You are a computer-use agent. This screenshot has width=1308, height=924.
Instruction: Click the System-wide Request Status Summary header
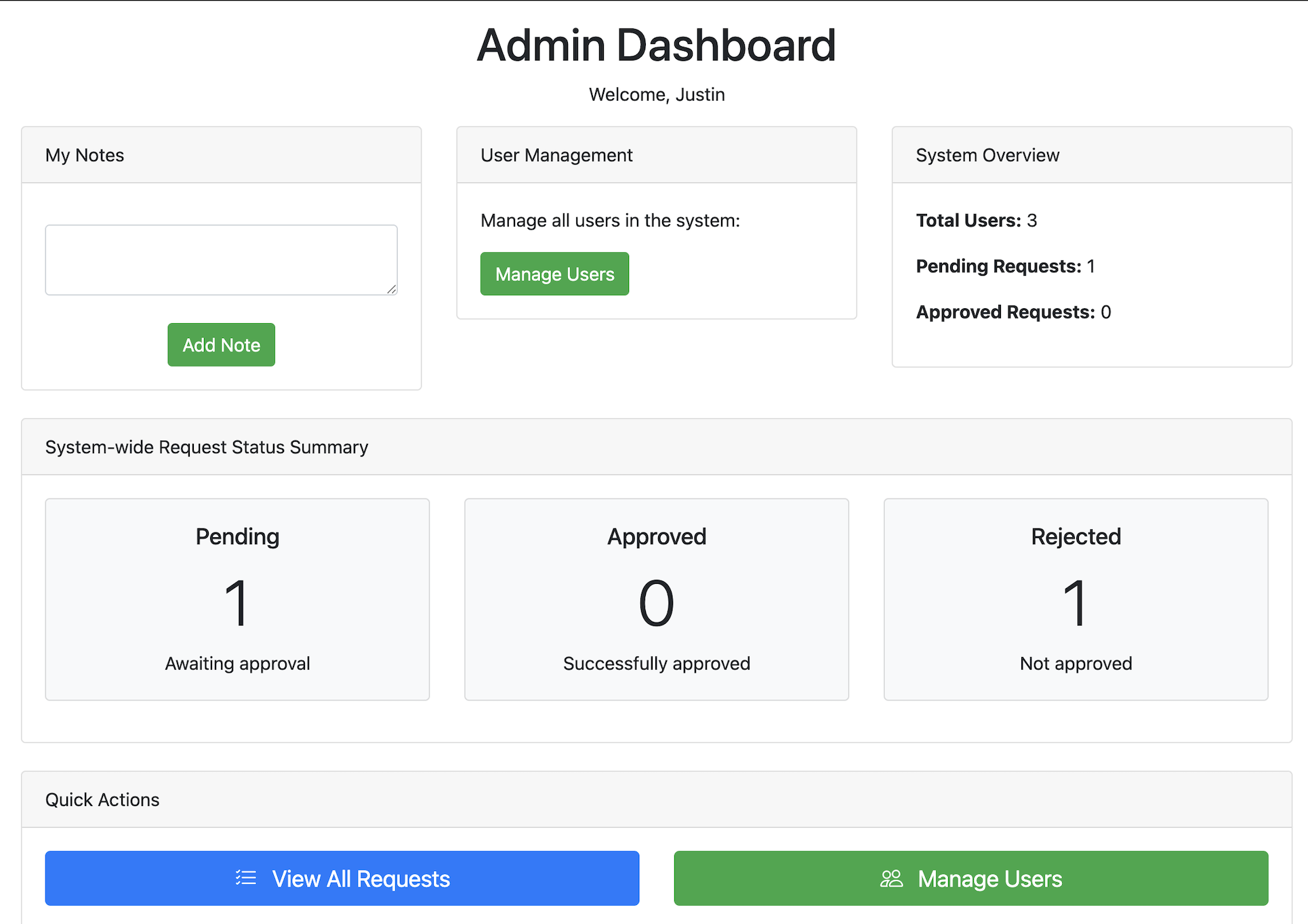point(207,446)
